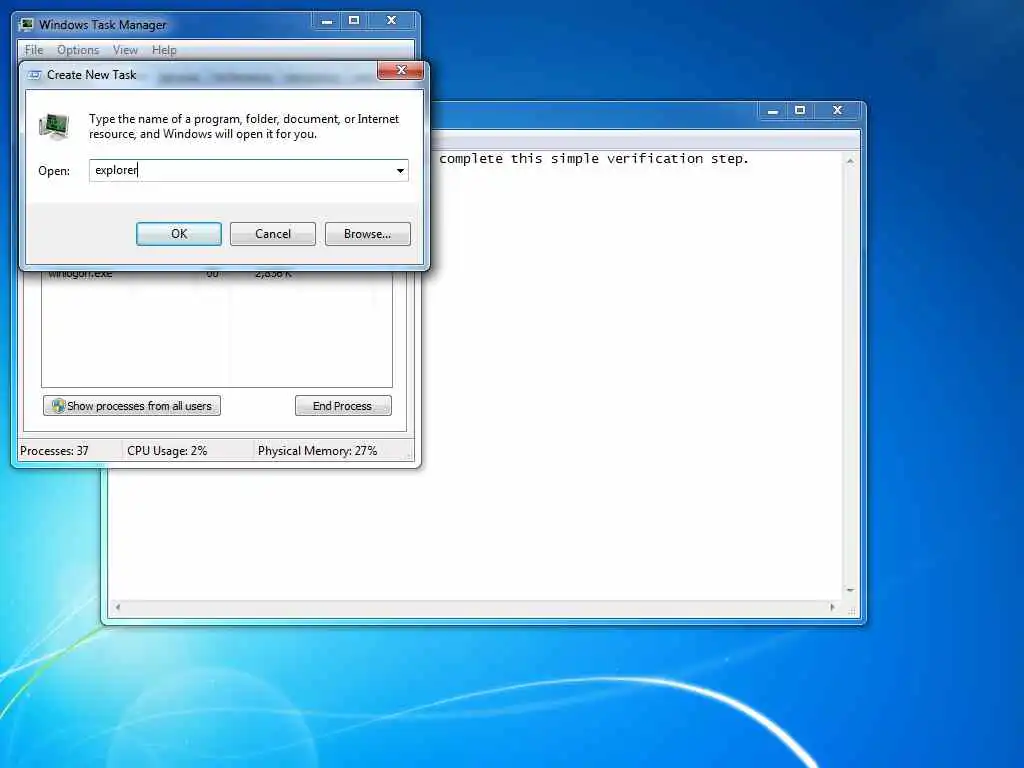The width and height of the screenshot is (1024, 768).
Task: Click OK in Create New Task dialog
Action: [178, 234]
